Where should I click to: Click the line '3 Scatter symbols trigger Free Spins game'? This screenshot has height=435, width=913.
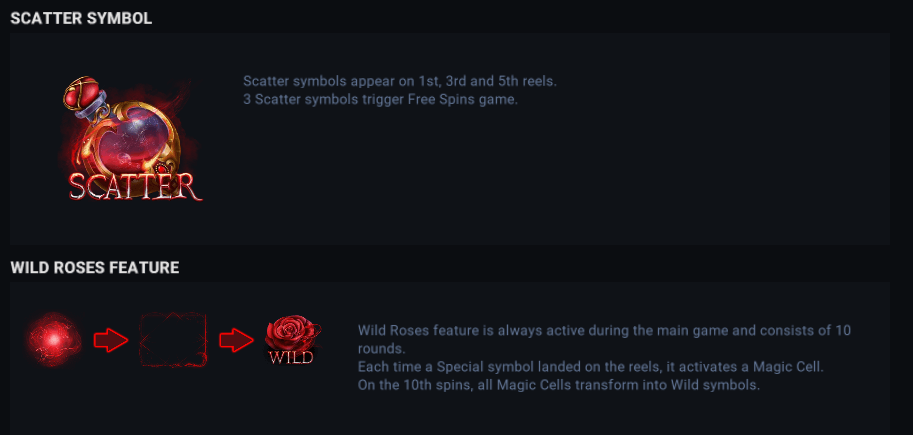pyautogui.click(x=380, y=99)
